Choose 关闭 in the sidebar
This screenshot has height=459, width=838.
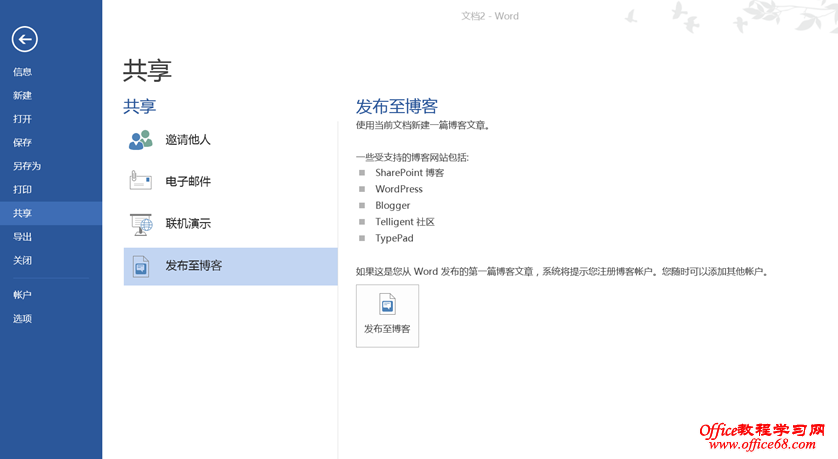(x=22, y=260)
